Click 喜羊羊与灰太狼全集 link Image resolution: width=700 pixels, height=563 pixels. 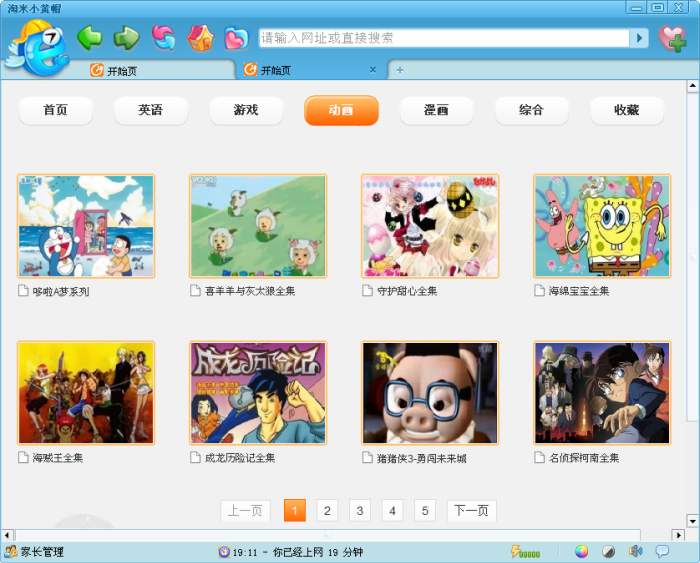pos(250,291)
